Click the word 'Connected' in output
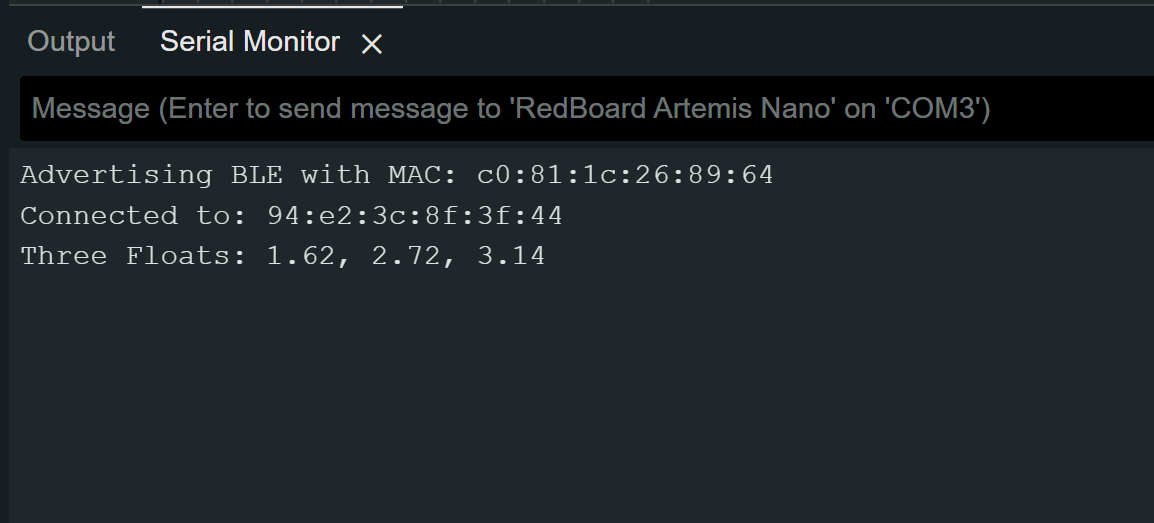The image size is (1154, 523). [99, 216]
